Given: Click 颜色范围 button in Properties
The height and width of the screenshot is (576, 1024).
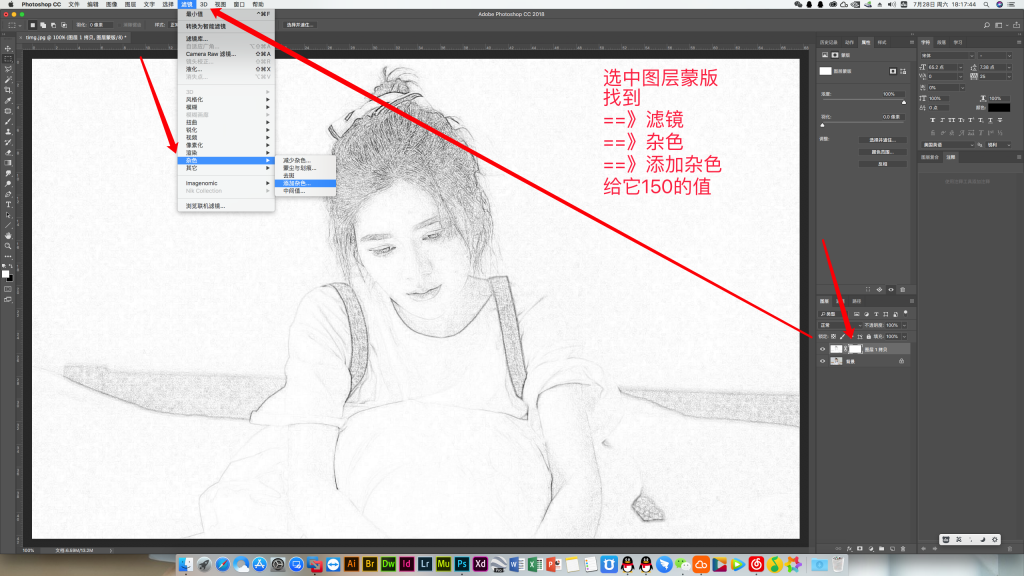Looking at the screenshot, I should 882,152.
